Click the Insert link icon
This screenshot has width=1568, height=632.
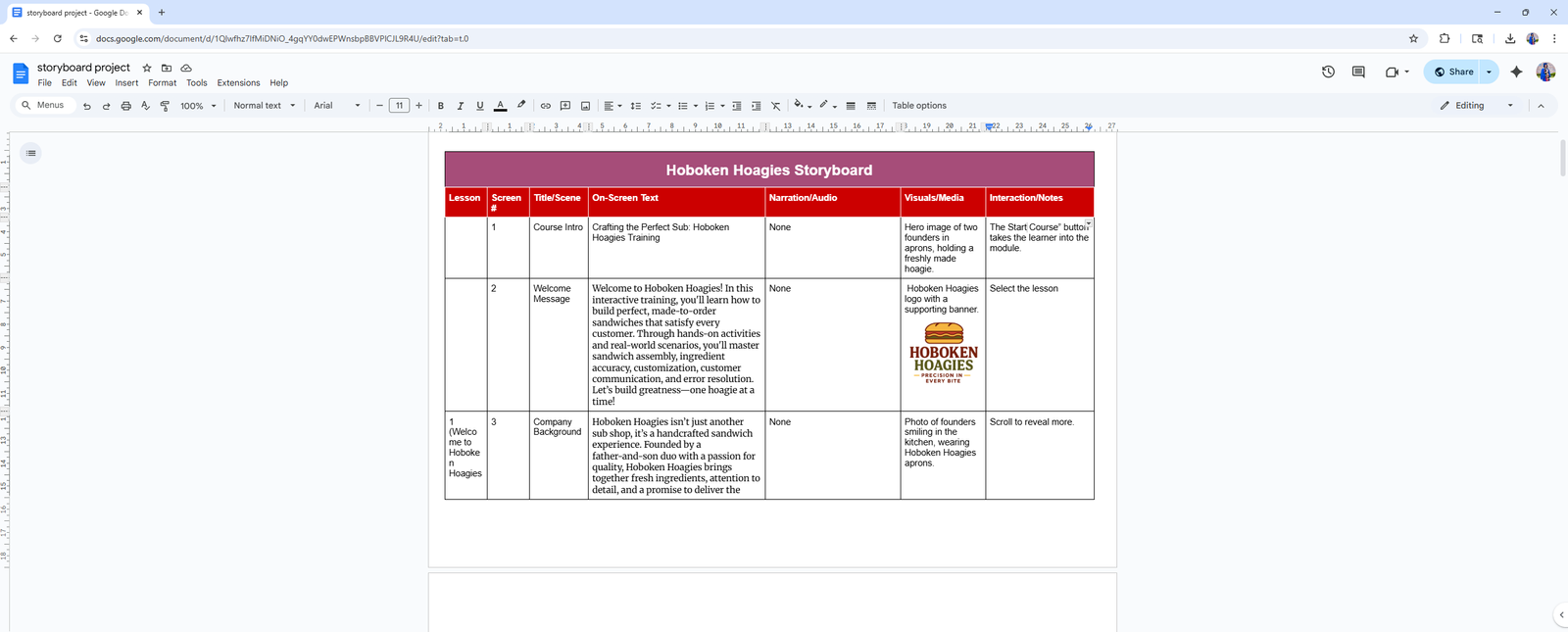[546, 106]
